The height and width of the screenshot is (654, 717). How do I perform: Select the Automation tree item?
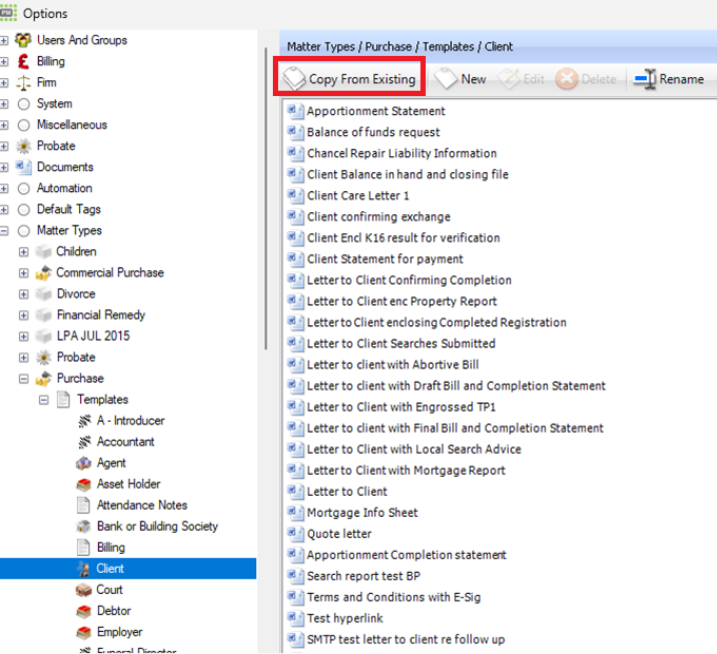point(64,188)
